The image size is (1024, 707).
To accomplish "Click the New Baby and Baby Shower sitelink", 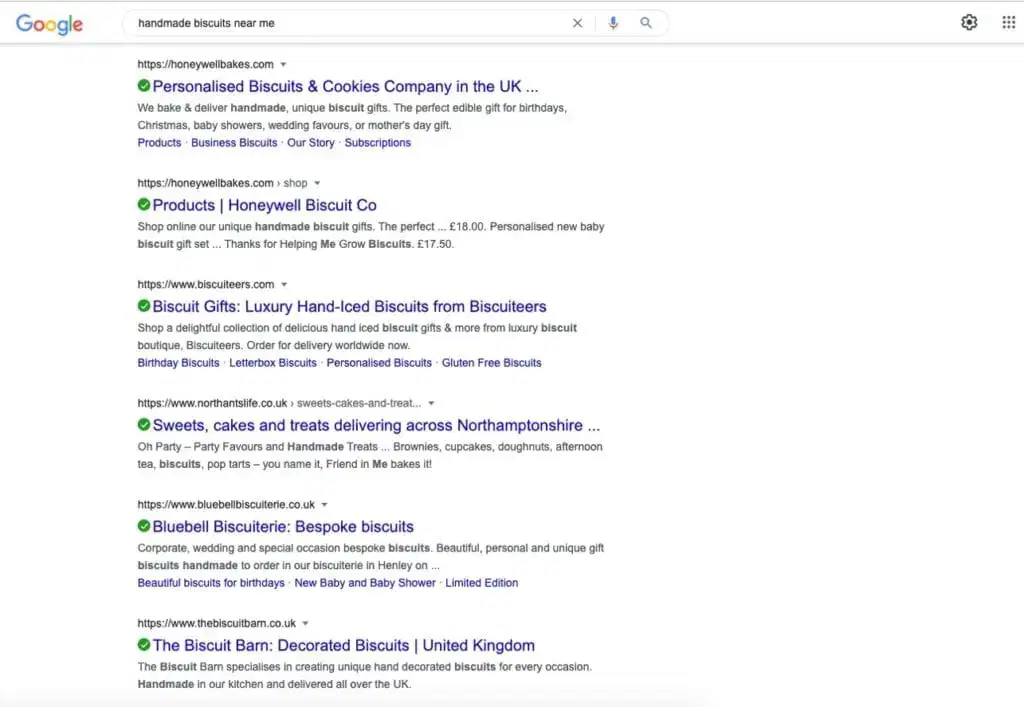I will coord(366,582).
